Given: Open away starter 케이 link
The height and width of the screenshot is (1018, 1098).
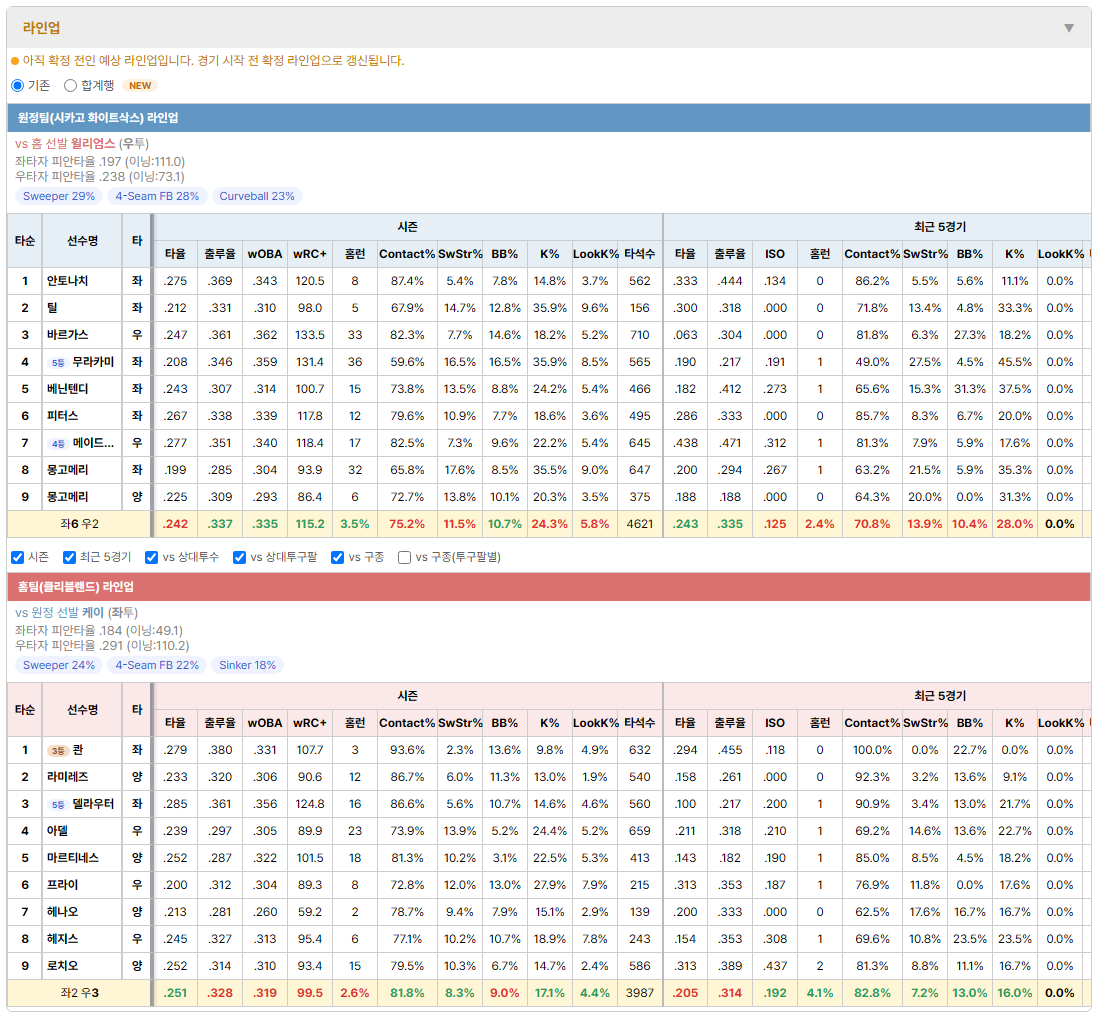Looking at the screenshot, I should coord(92,613).
